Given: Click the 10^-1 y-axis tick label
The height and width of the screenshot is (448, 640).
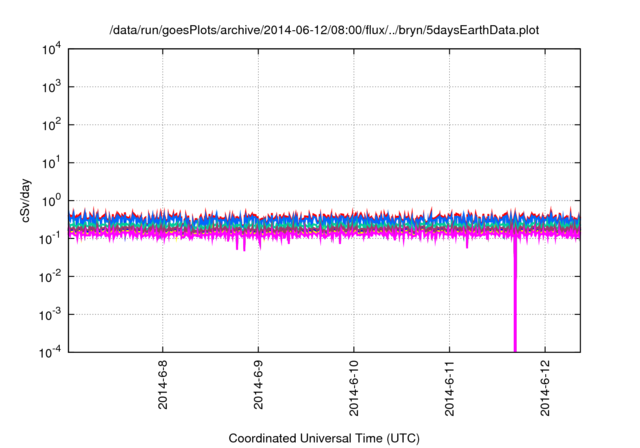Looking at the screenshot, I should coord(50,239).
